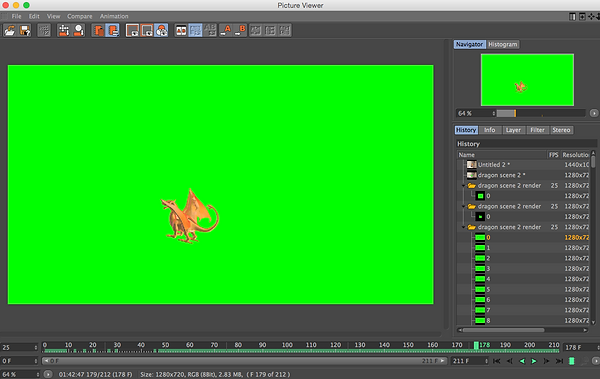Image resolution: width=600 pixels, height=379 pixels.
Task: Jump to the first frame
Action: click(497, 361)
